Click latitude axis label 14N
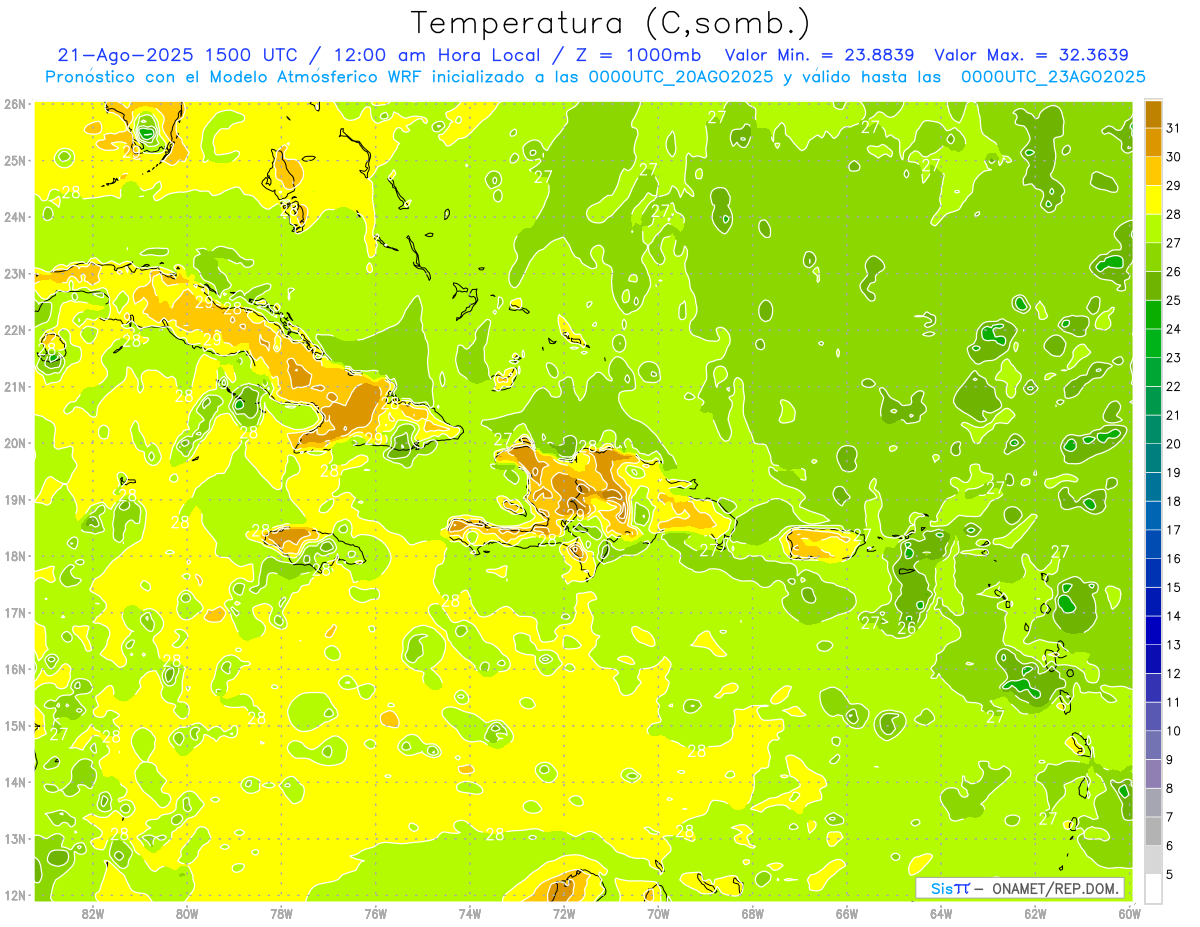Viewport: 1200px width, 927px height. point(14,782)
